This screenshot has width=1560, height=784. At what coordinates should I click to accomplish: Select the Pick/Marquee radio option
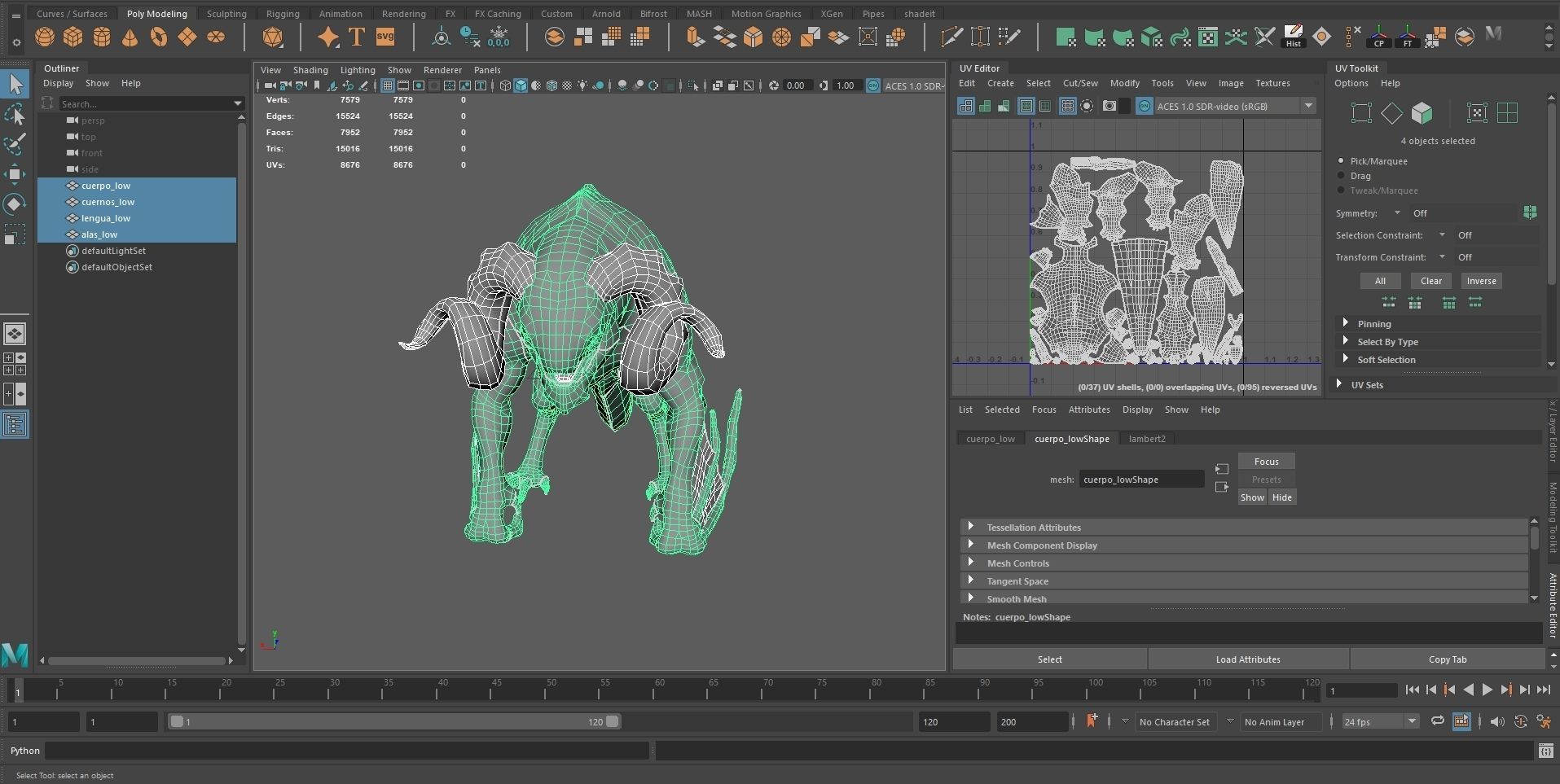click(x=1342, y=161)
